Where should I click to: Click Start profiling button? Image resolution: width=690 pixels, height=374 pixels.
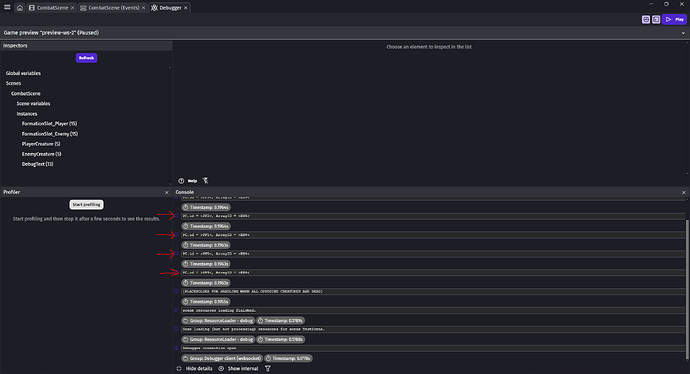(86, 205)
